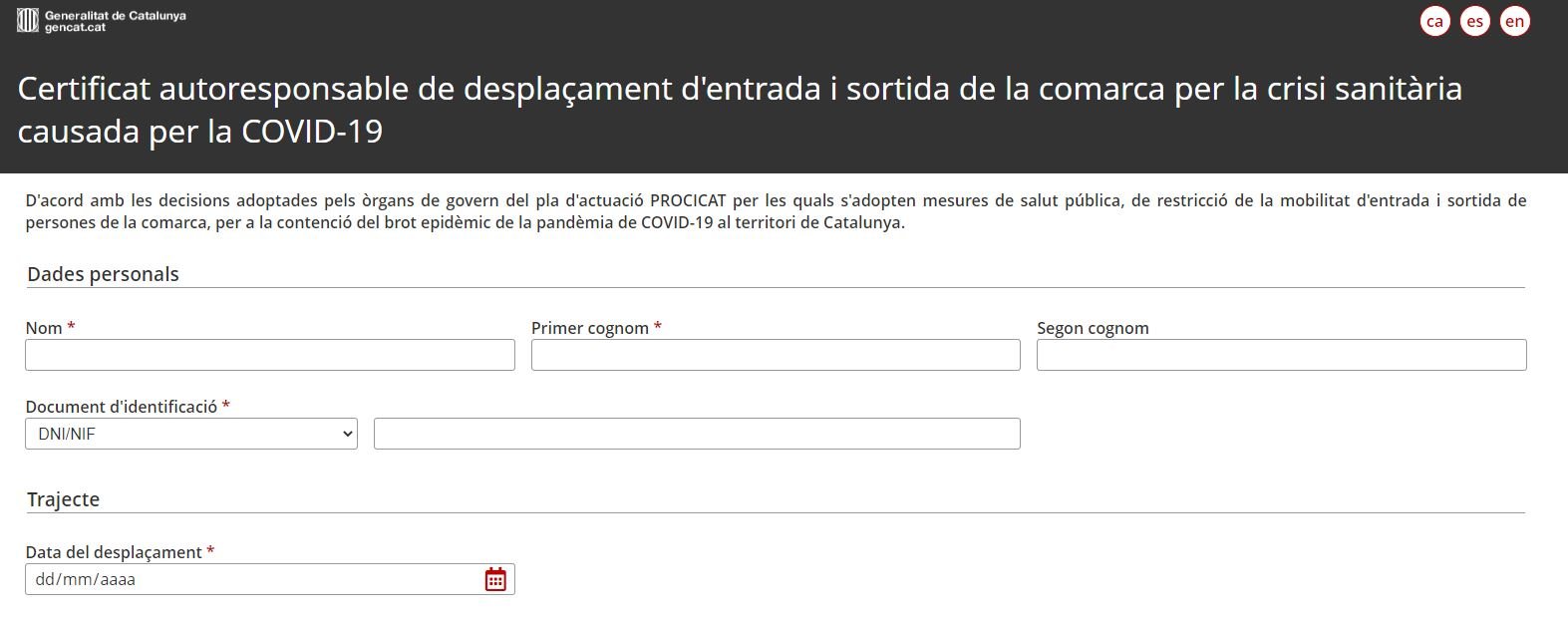Open the calendar date picker icon
The image size is (1568, 621).
click(495, 579)
